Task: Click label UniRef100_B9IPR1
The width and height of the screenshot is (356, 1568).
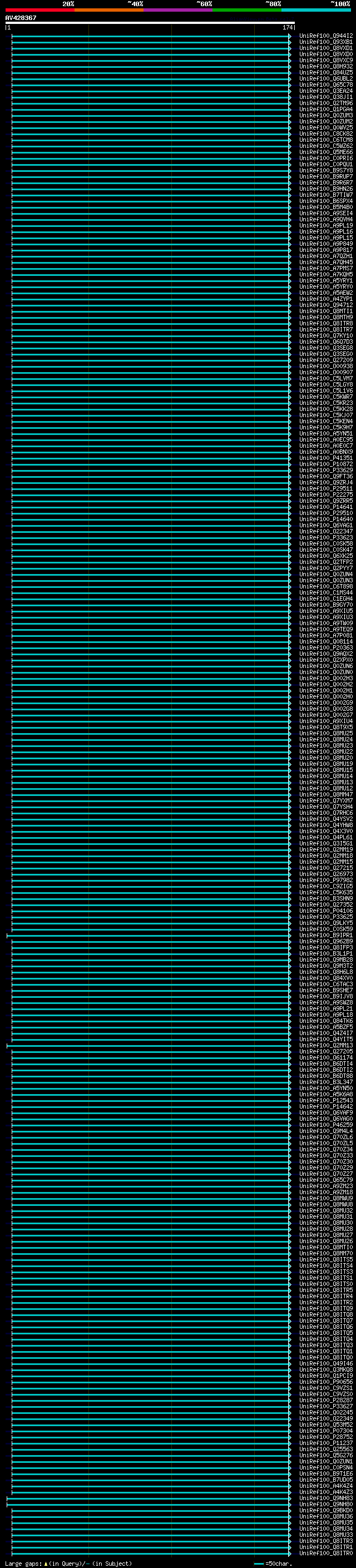Action: pos(326,935)
